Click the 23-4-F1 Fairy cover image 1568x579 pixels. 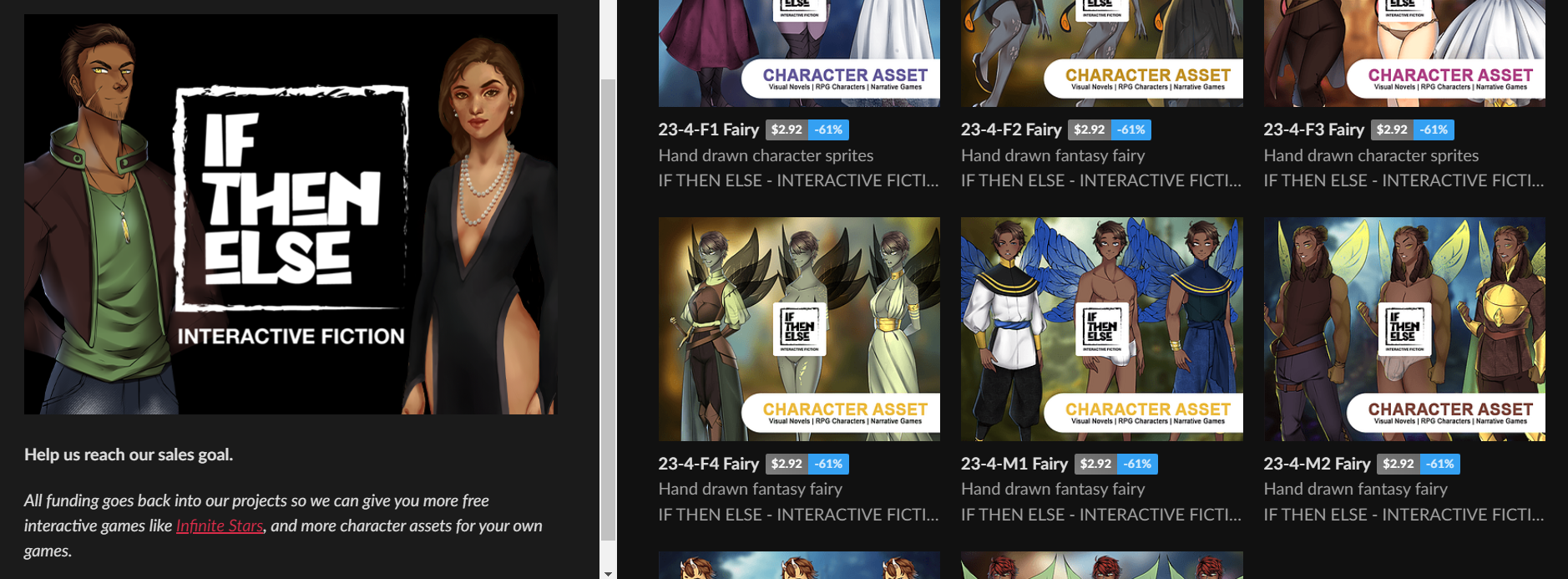coord(799,53)
